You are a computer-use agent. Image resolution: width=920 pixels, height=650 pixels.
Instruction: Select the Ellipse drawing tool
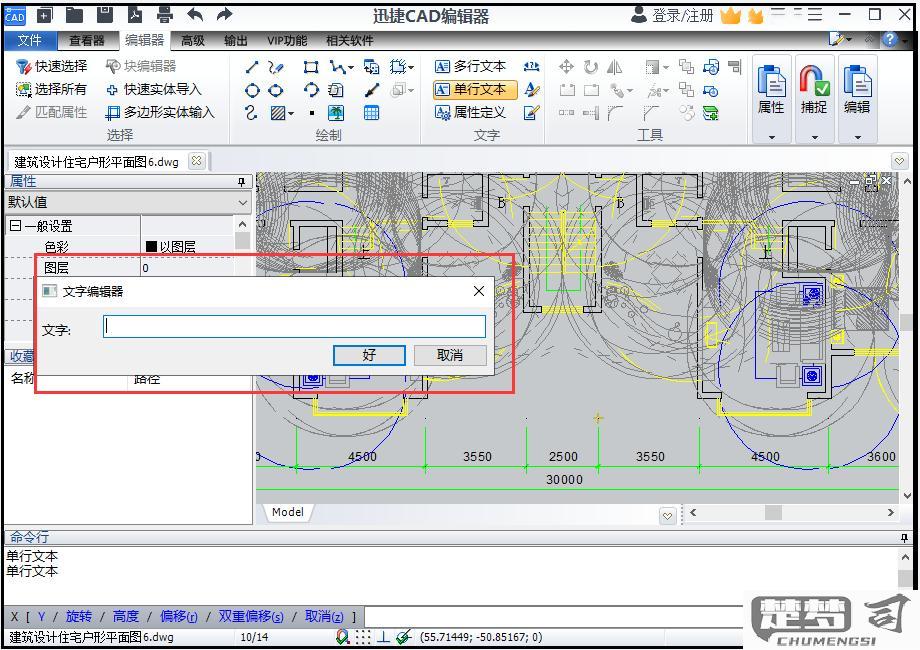(x=276, y=90)
